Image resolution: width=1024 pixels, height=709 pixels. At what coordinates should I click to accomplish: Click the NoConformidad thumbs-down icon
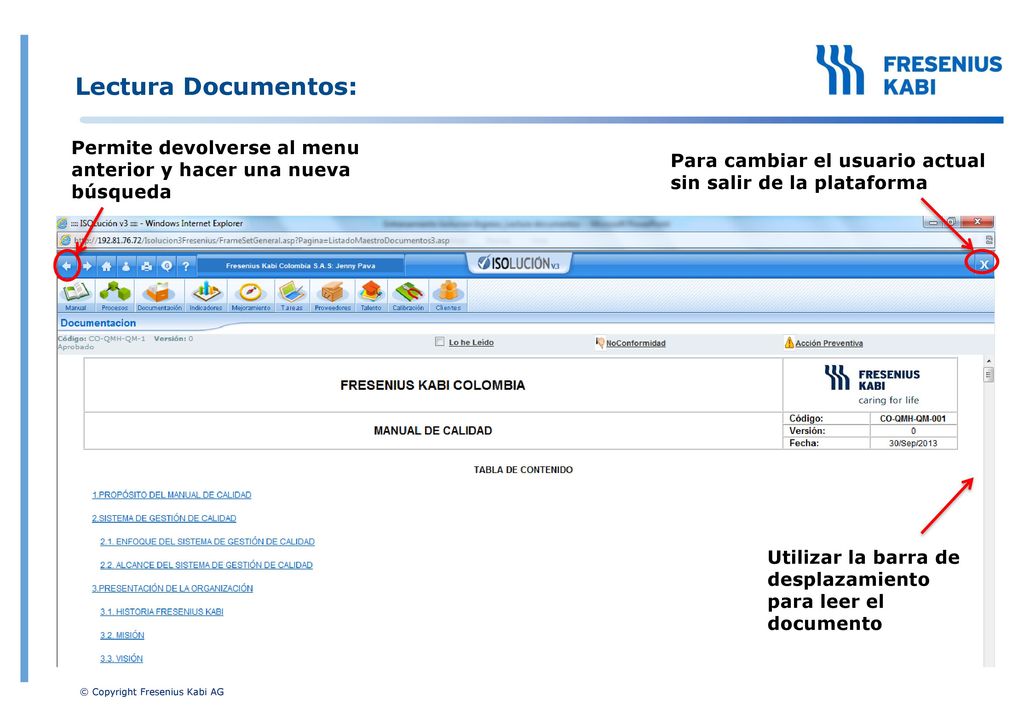coord(600,343)
